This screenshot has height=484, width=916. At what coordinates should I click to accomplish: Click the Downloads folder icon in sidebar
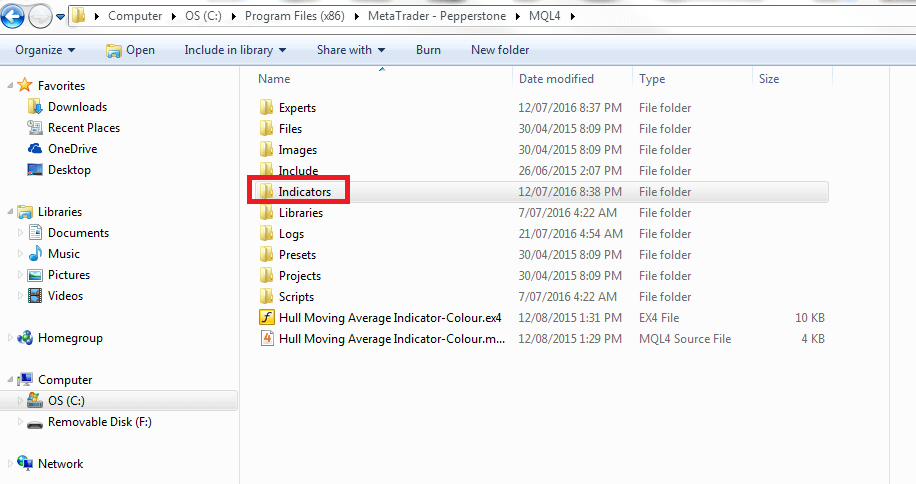(35, 107)
